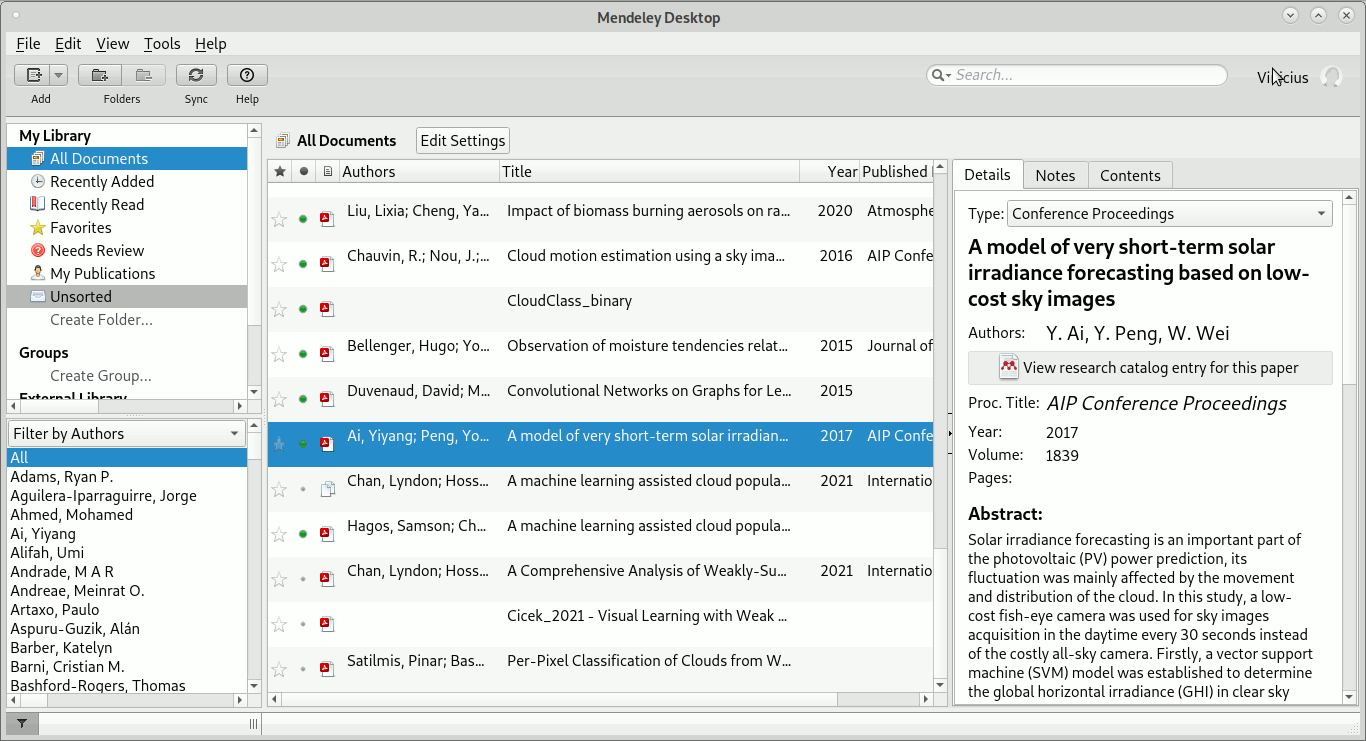Open PDF icon of selected Ai, Yiyang paper
This screenshot has width=1366, height=741.
[327, 444]
